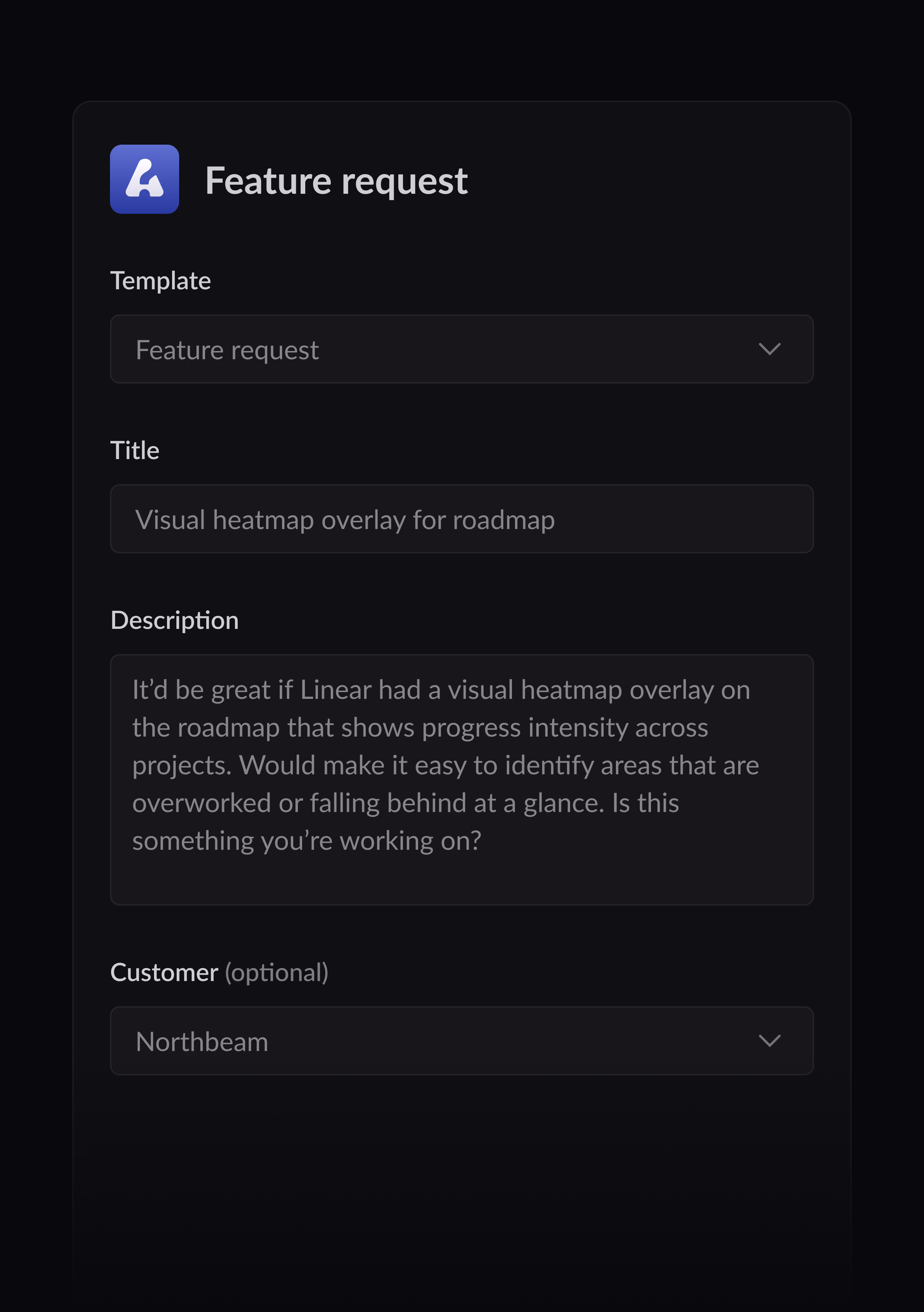Click the Linear app icon
Image resolution: width=924 pixels, height=1312 pixels.
pyautogui.click(x=145, y=180)
